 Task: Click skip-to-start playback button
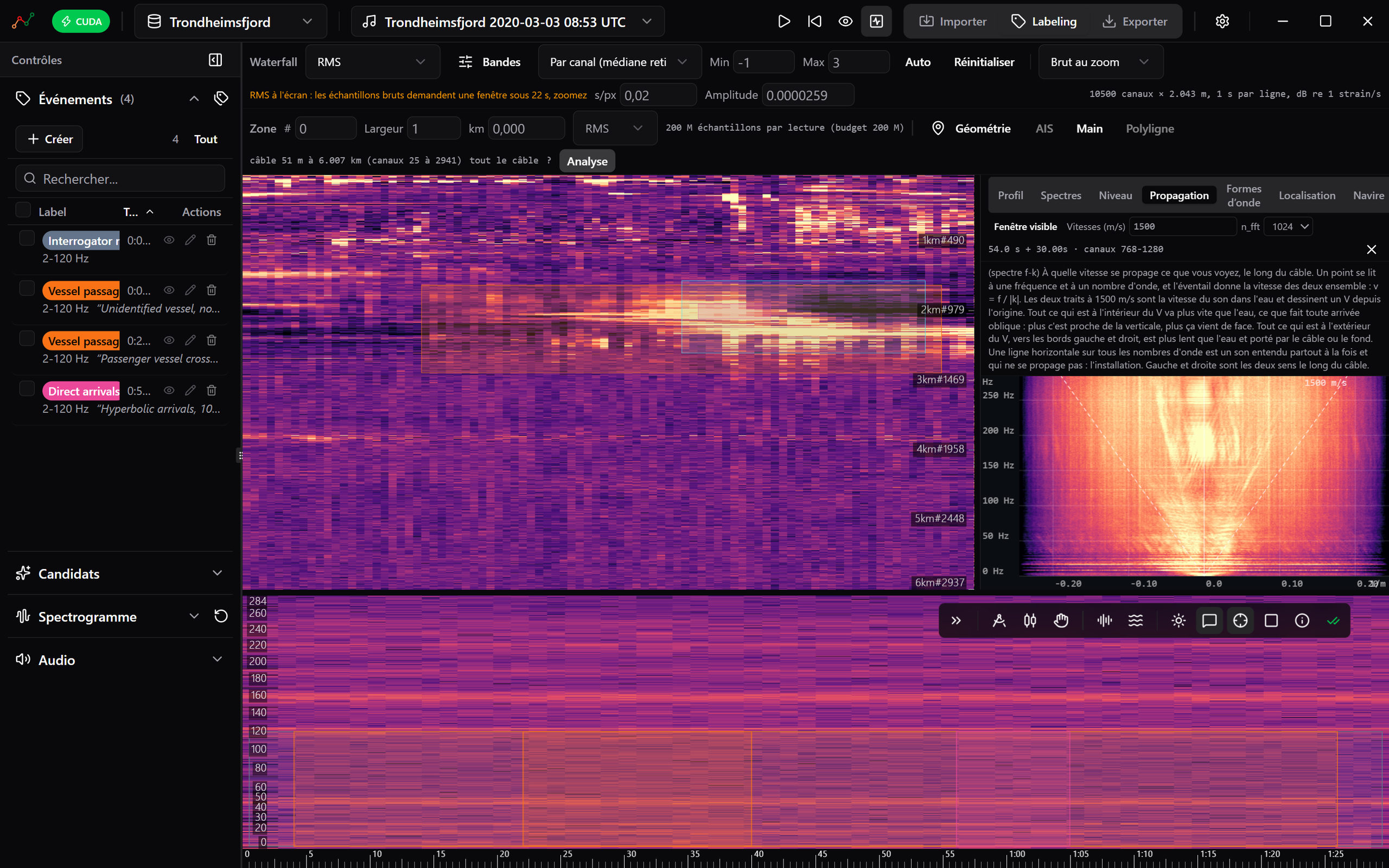tap(814, 22)
